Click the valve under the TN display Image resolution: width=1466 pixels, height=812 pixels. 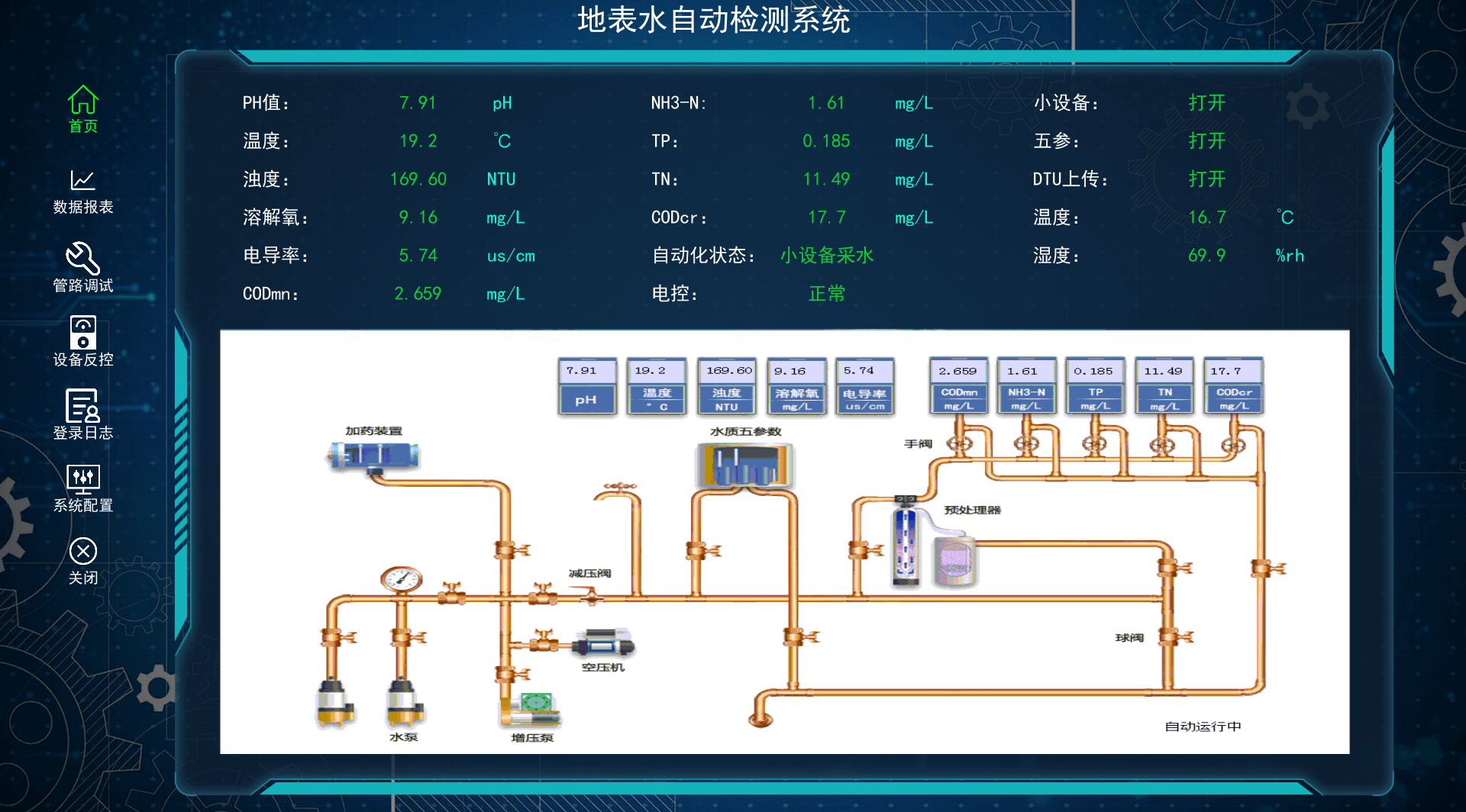point(1162,443)
